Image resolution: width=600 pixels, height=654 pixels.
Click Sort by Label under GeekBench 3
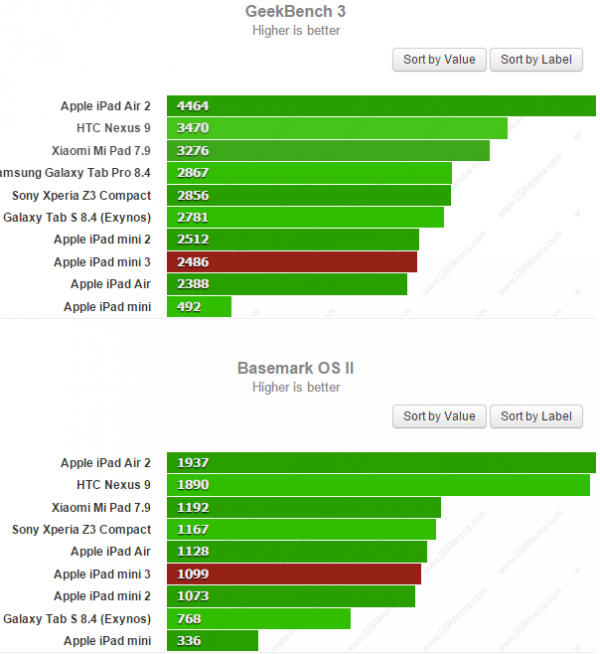pos(536,60)
